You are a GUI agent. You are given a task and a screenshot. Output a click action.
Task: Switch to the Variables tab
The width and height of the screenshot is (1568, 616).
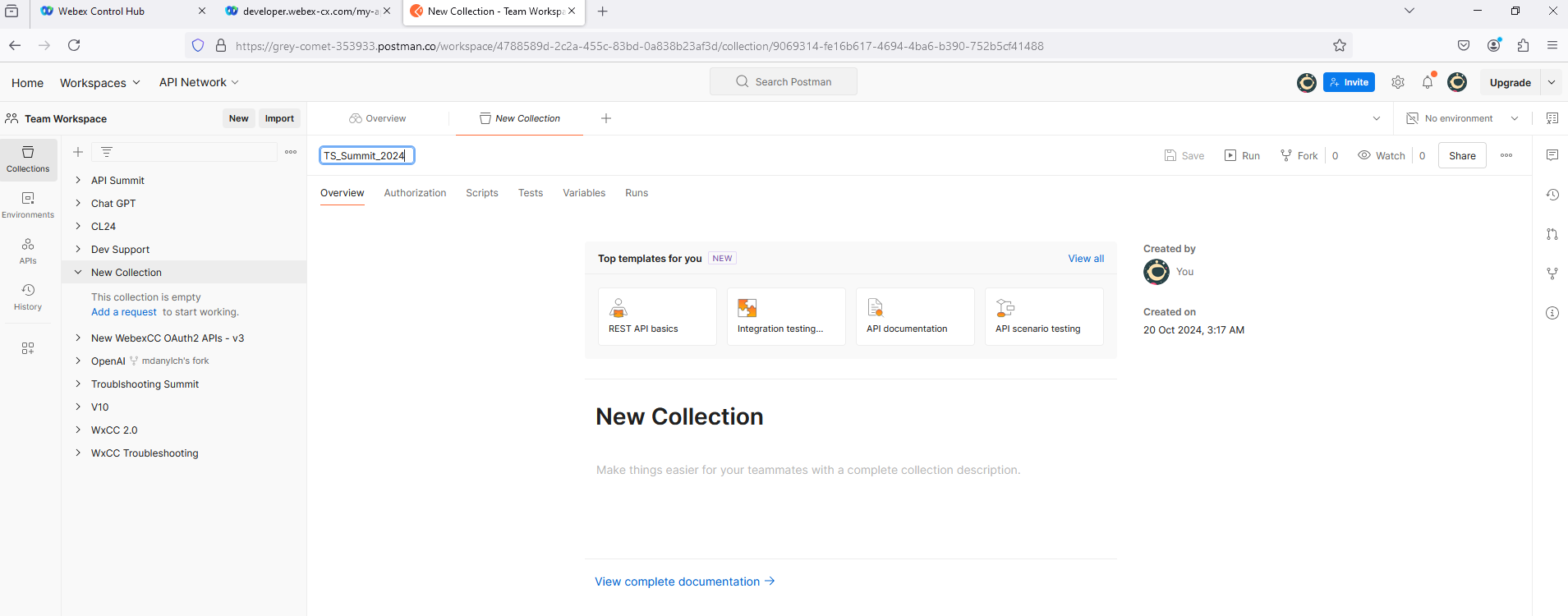pyautogui.click(x=584, y=193)
